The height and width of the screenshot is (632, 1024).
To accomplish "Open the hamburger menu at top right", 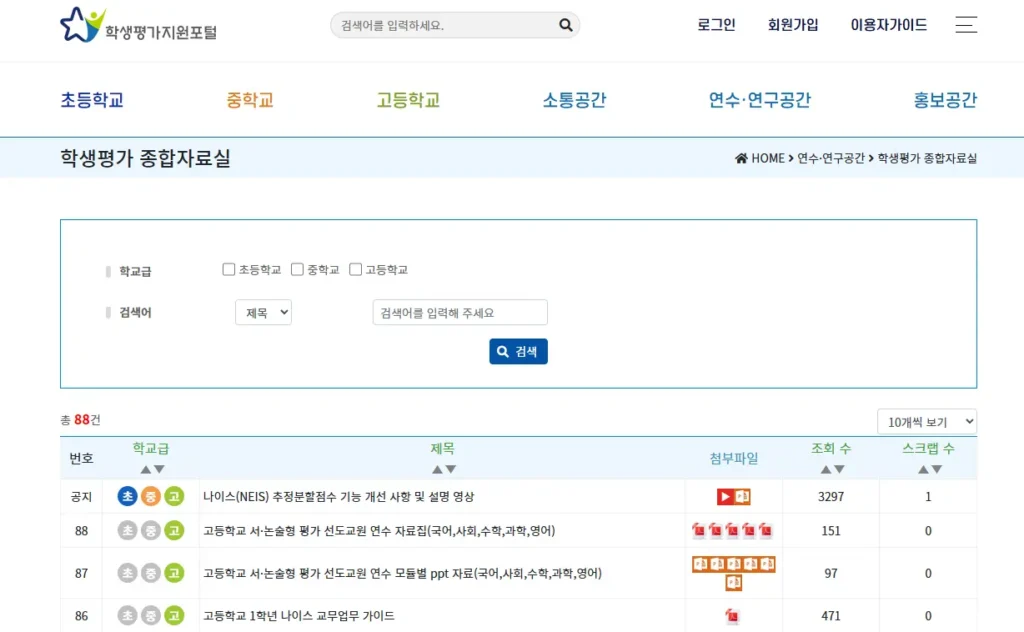I will pos(965,26).
